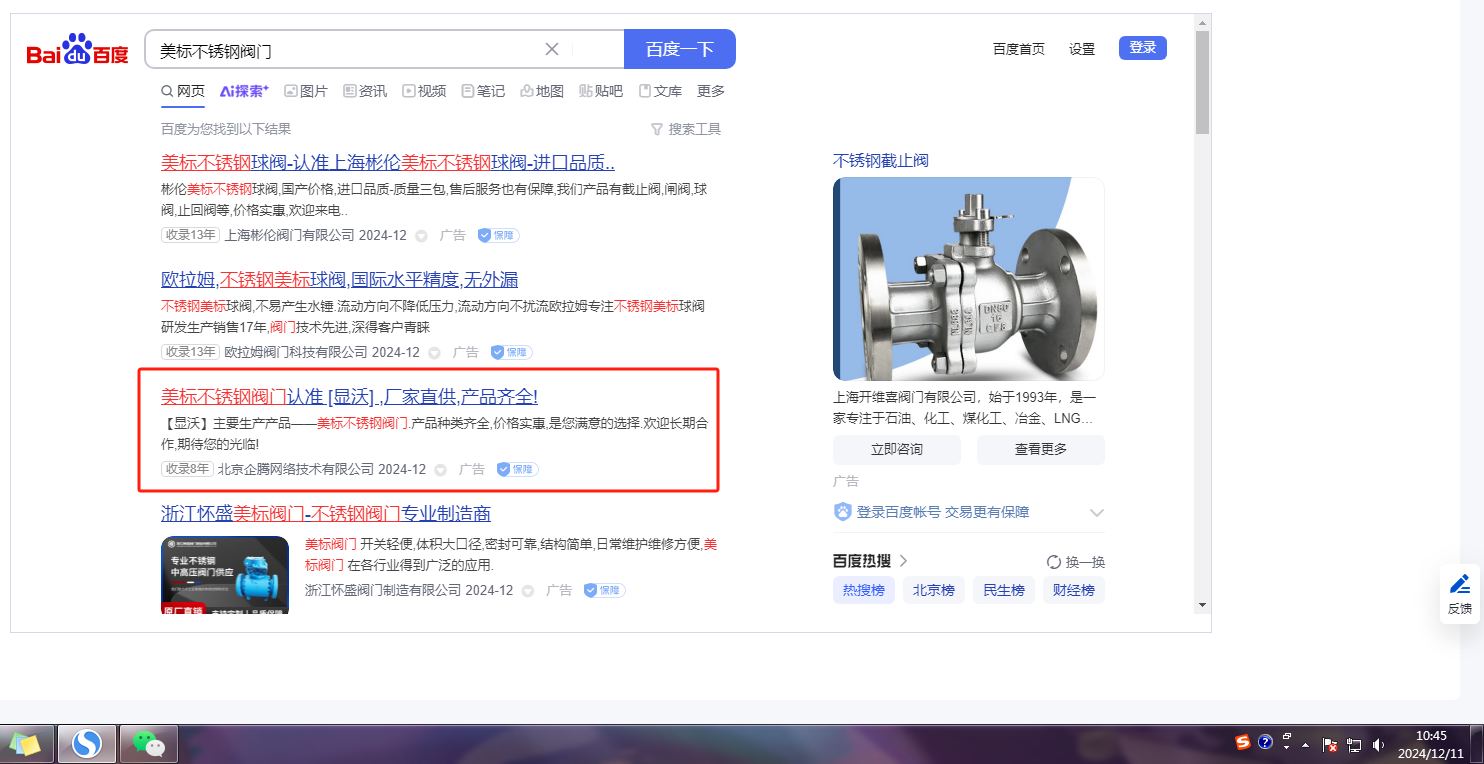
Task: Expand the 登录百度帐号 notice chevron
Action: tap(1097, 513)
